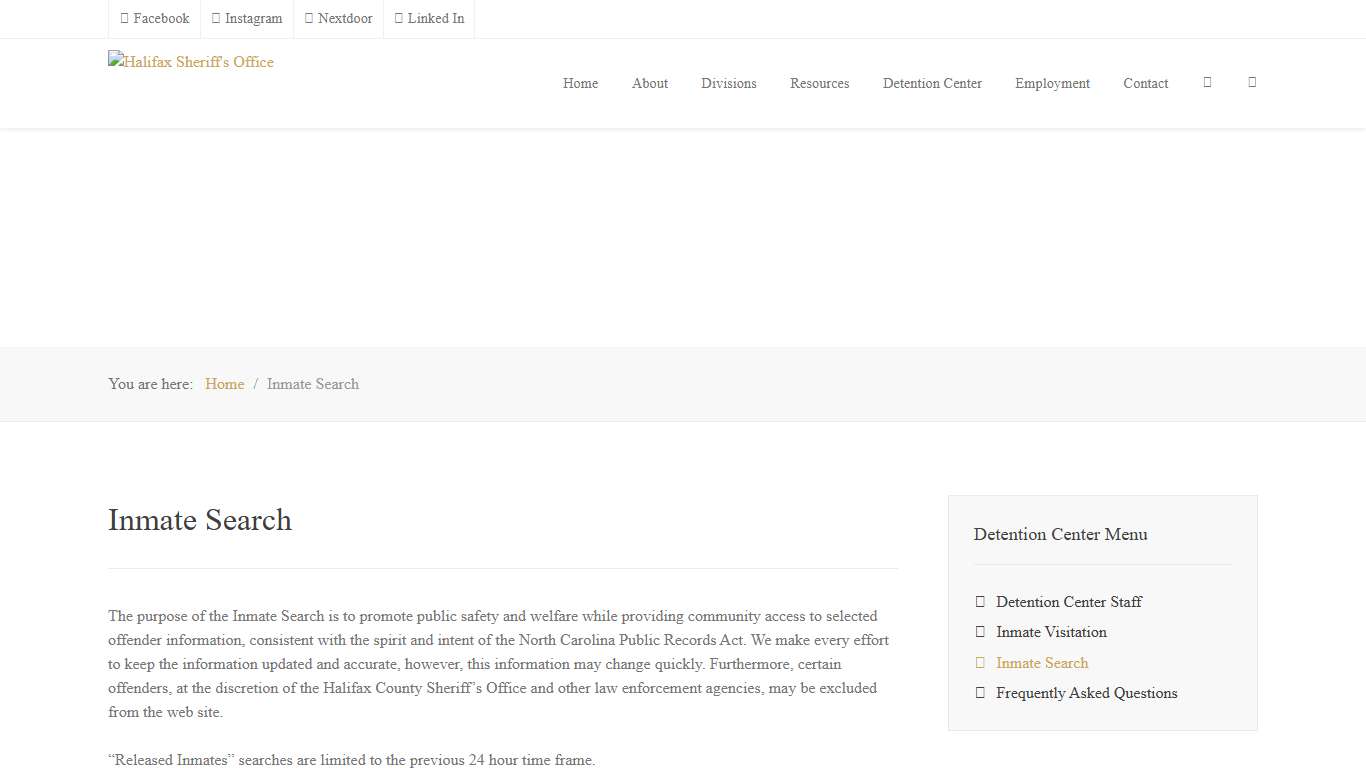Go to Home in the main navigation
This screenshot has width=1366, height=768.
coord(580,83)
